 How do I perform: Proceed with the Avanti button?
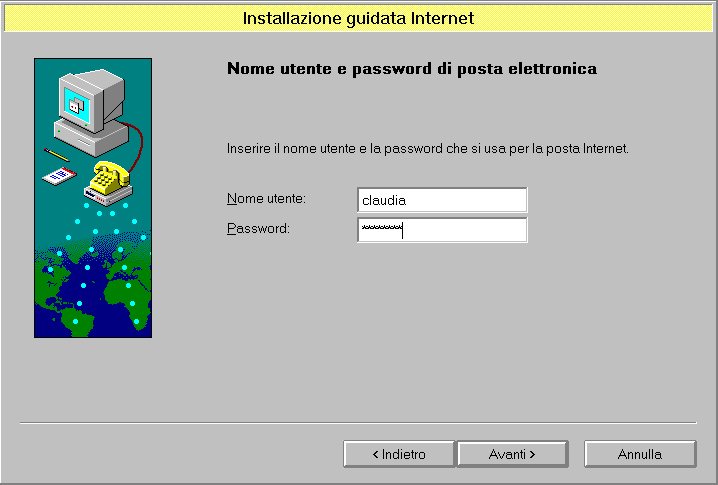pyautogui.click(x=512, y=454)
